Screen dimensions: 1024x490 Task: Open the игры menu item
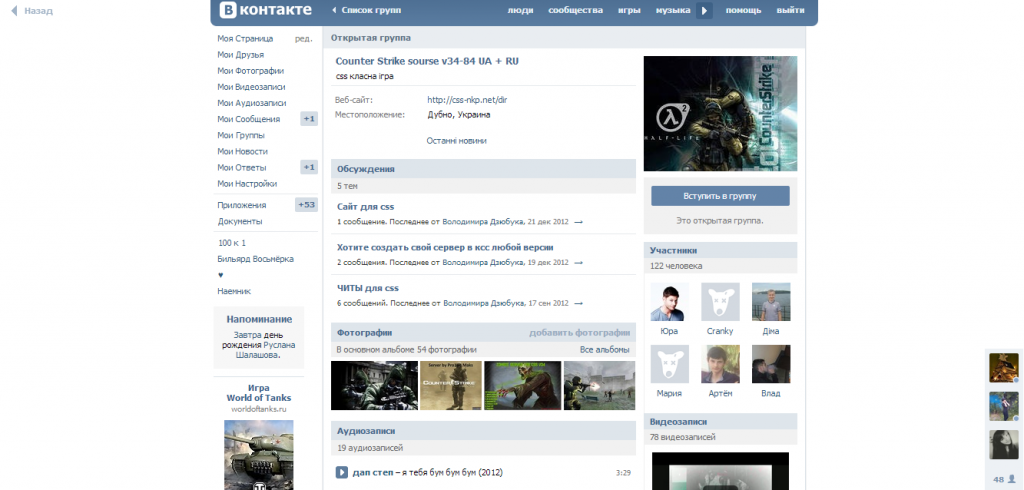point(629,10)
